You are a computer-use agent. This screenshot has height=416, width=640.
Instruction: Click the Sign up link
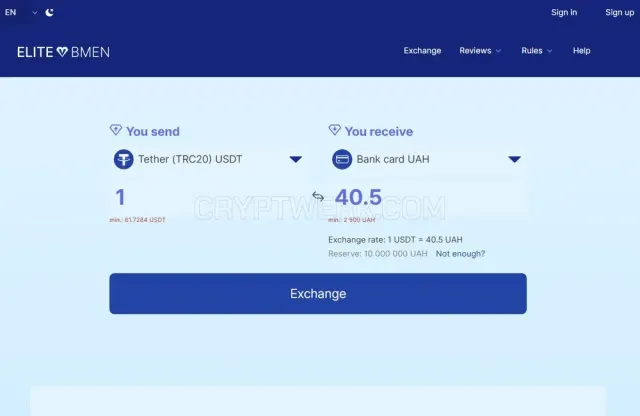(620, 13)
